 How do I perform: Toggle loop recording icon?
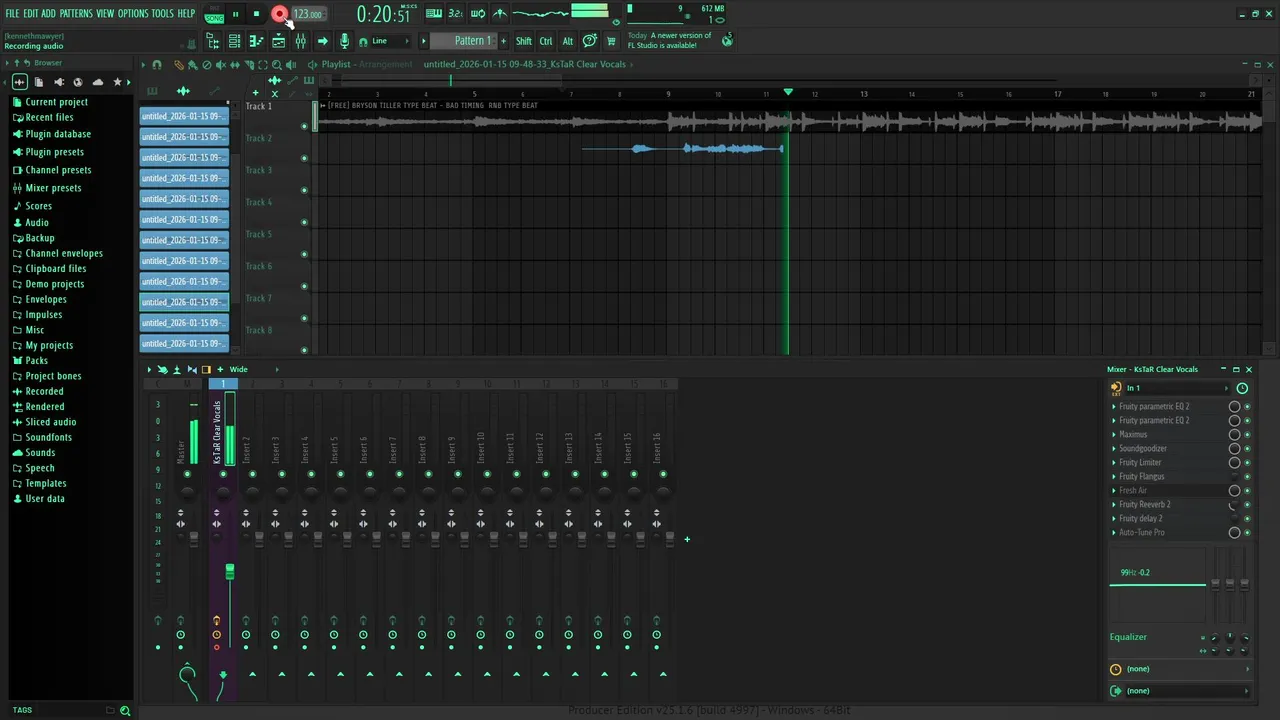click(x=478, y=14)
